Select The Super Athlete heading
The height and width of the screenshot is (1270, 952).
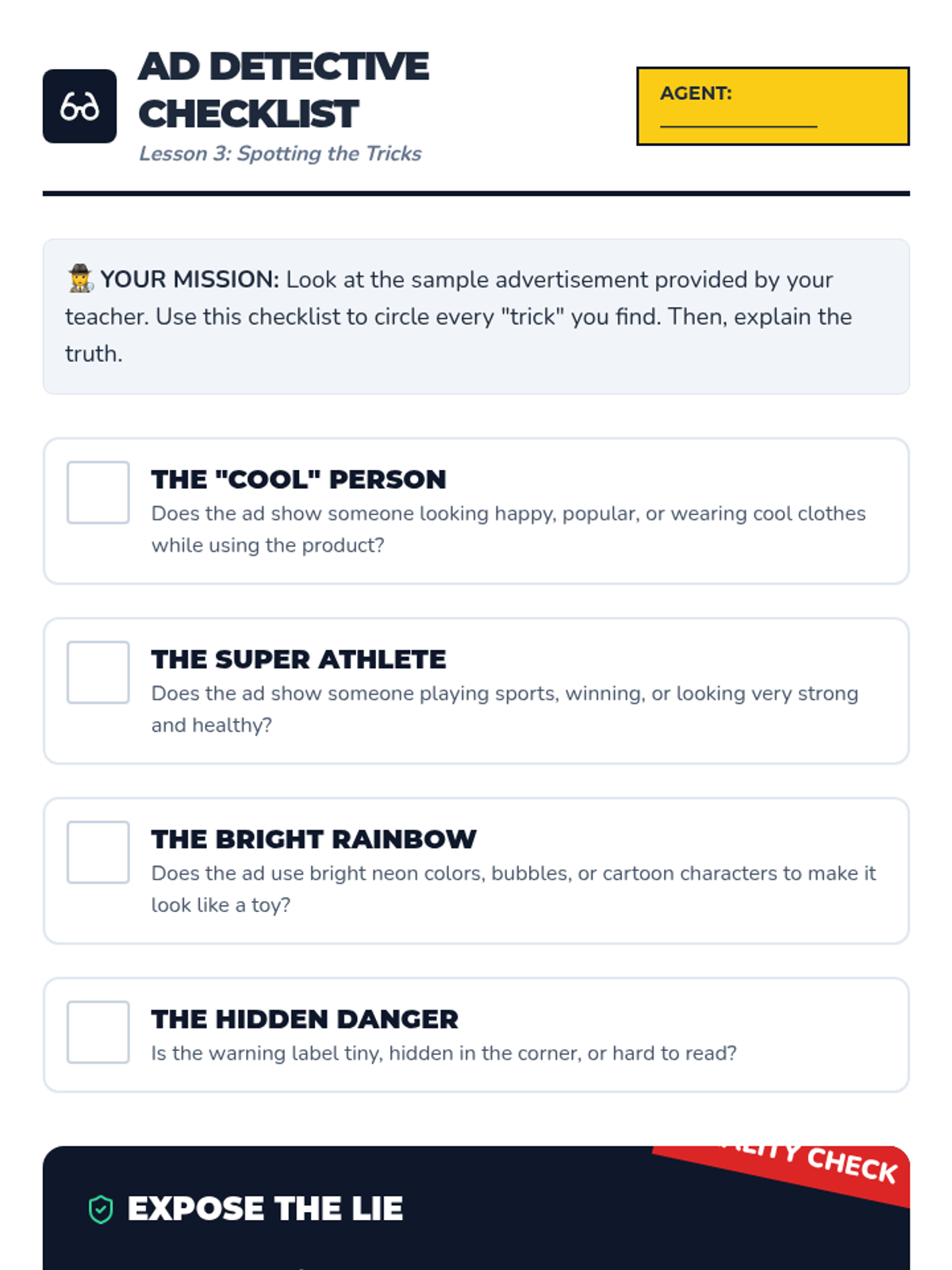(x=298, y=660)
